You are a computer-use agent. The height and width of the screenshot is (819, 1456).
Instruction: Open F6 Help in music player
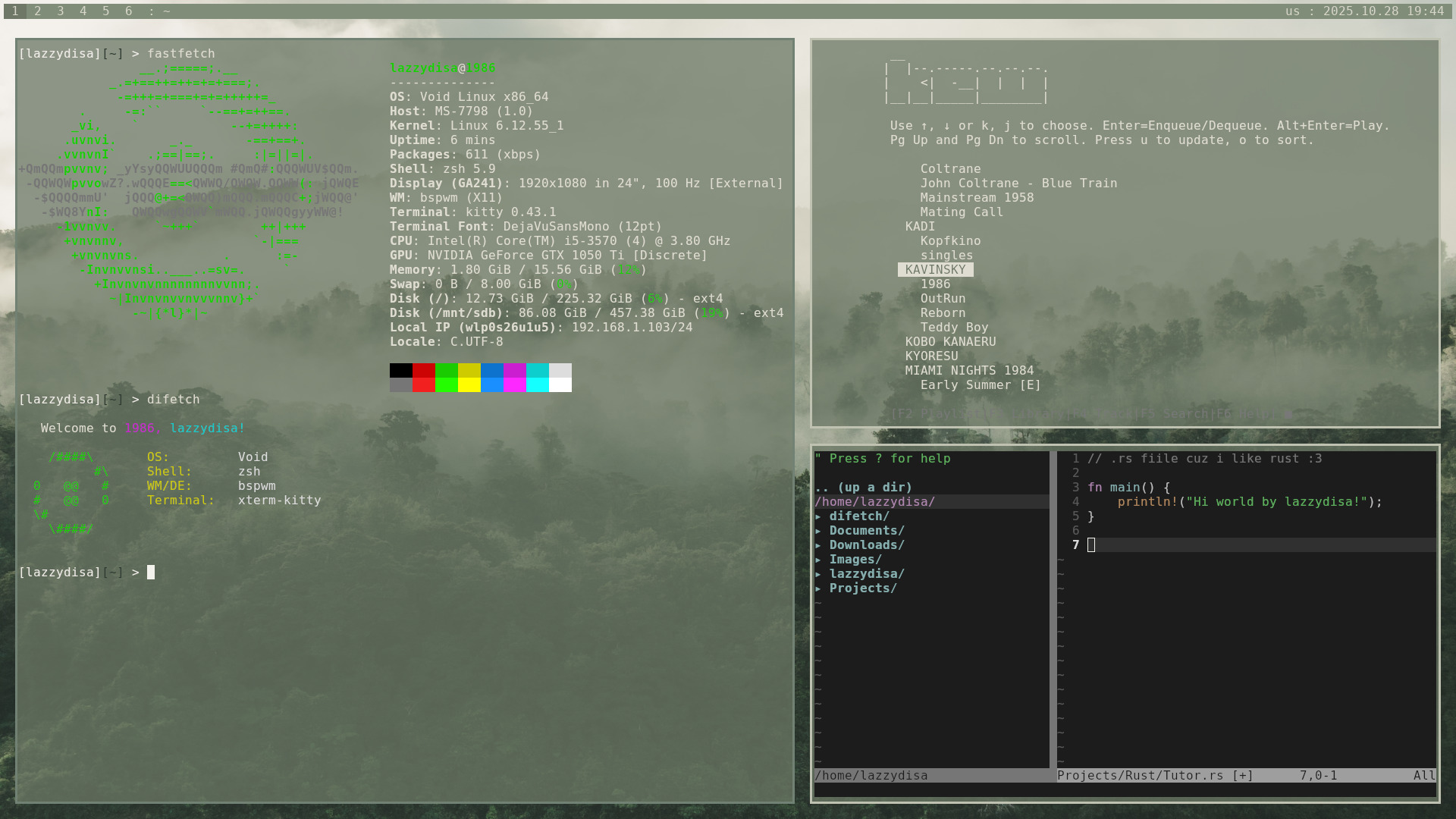pyautogui.click(x=1246, y=414)
